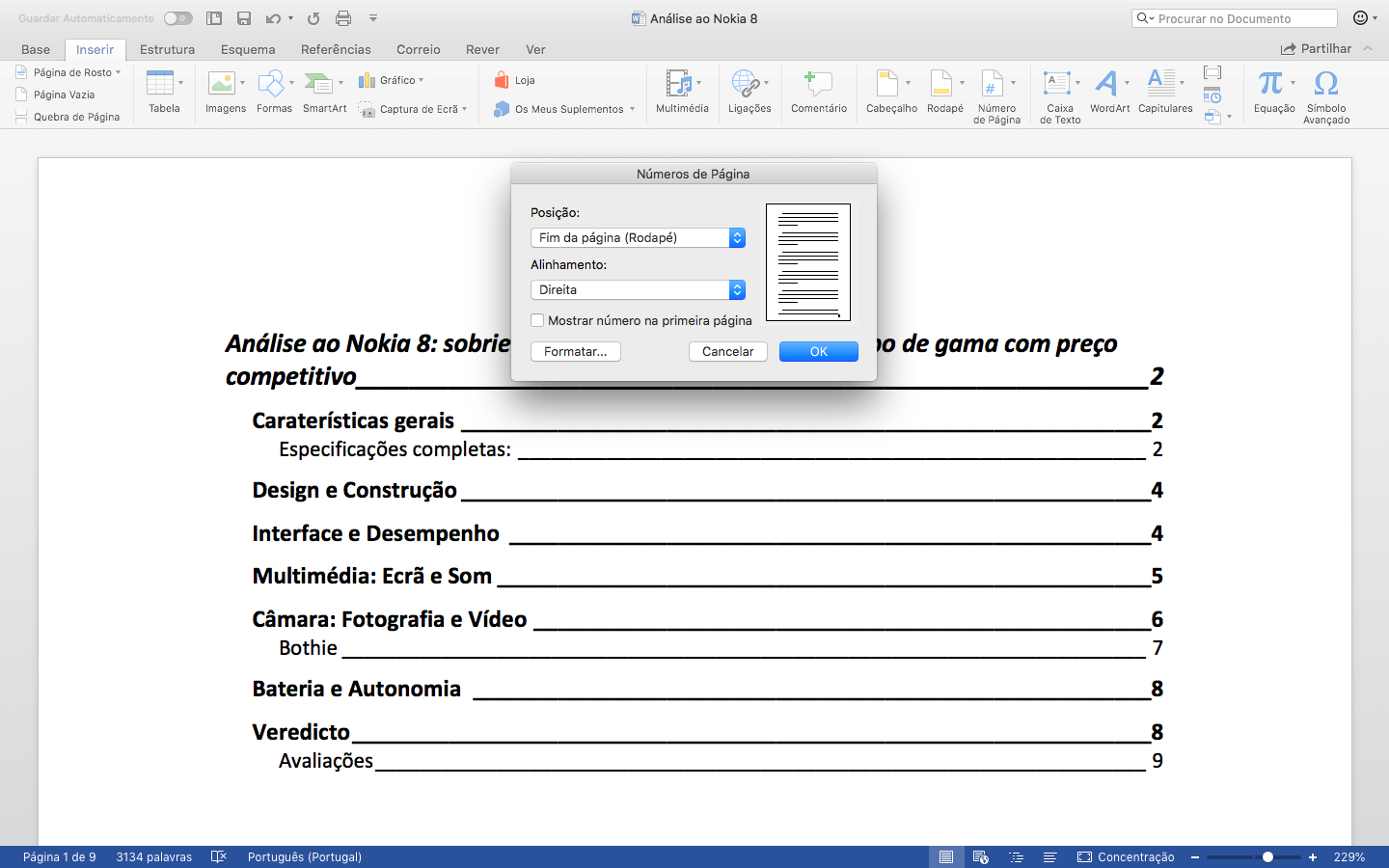The width and height of the screenshot is (1389, 868).
Task: Insert a Cabeçalho header
Action: [888, 92]
